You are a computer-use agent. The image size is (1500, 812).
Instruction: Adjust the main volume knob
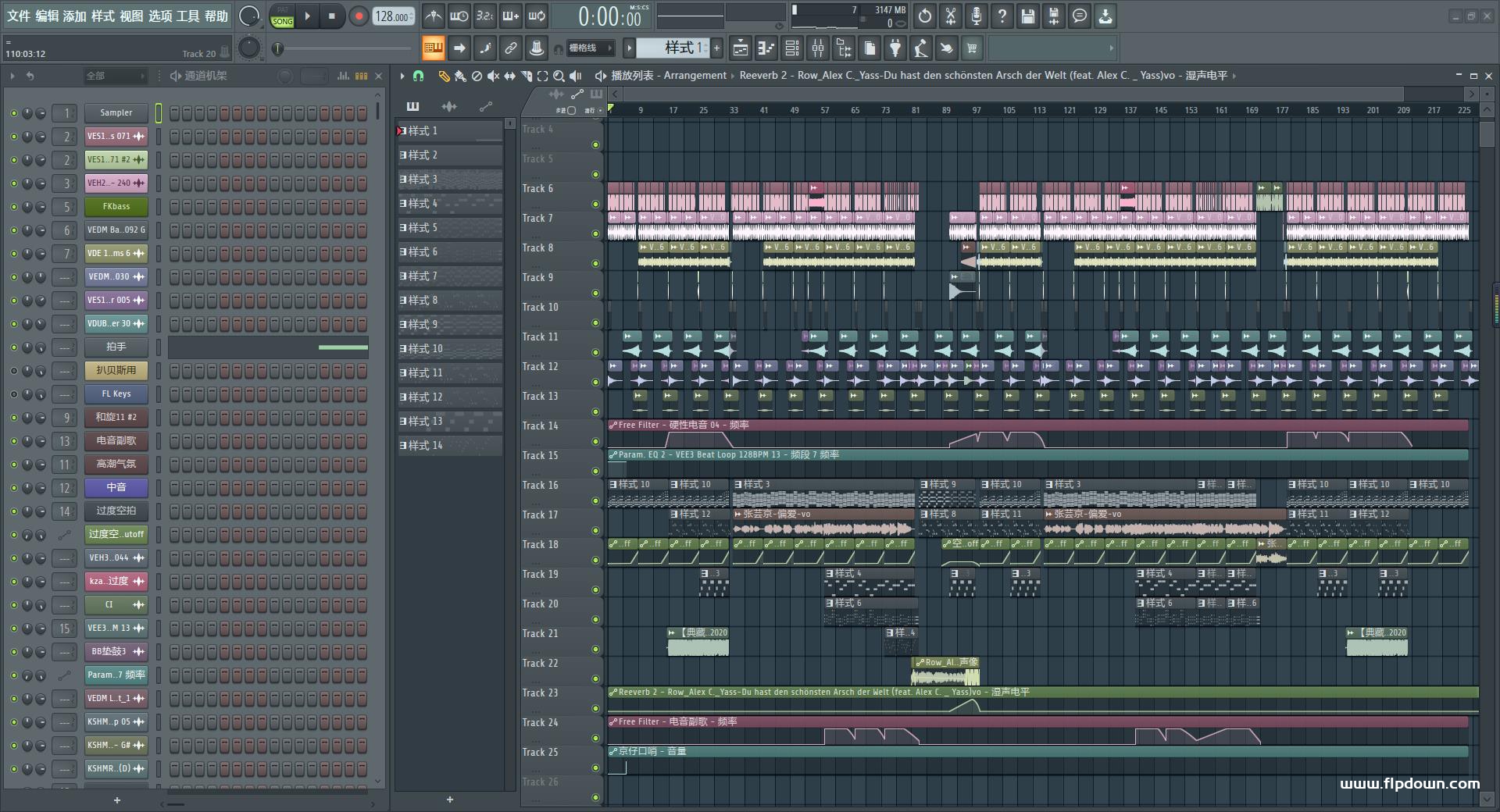tap(248, 16)
